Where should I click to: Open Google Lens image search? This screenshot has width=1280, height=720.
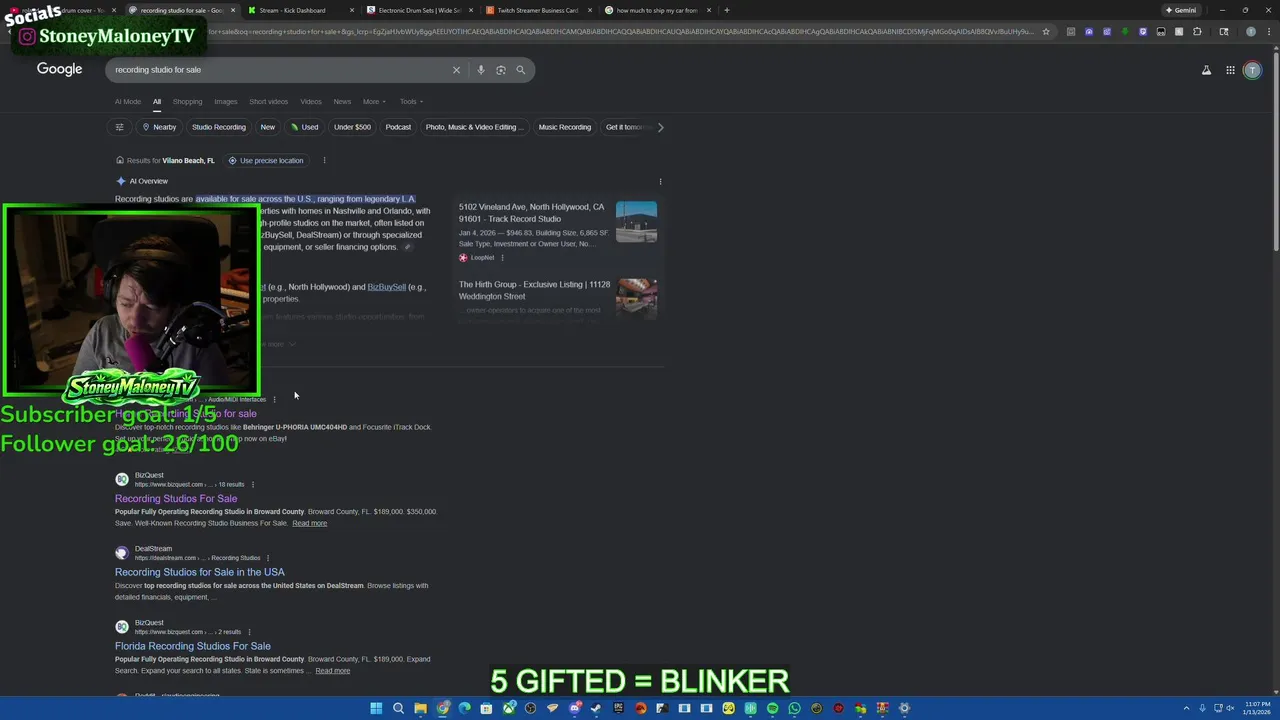(x=501, y=70)
